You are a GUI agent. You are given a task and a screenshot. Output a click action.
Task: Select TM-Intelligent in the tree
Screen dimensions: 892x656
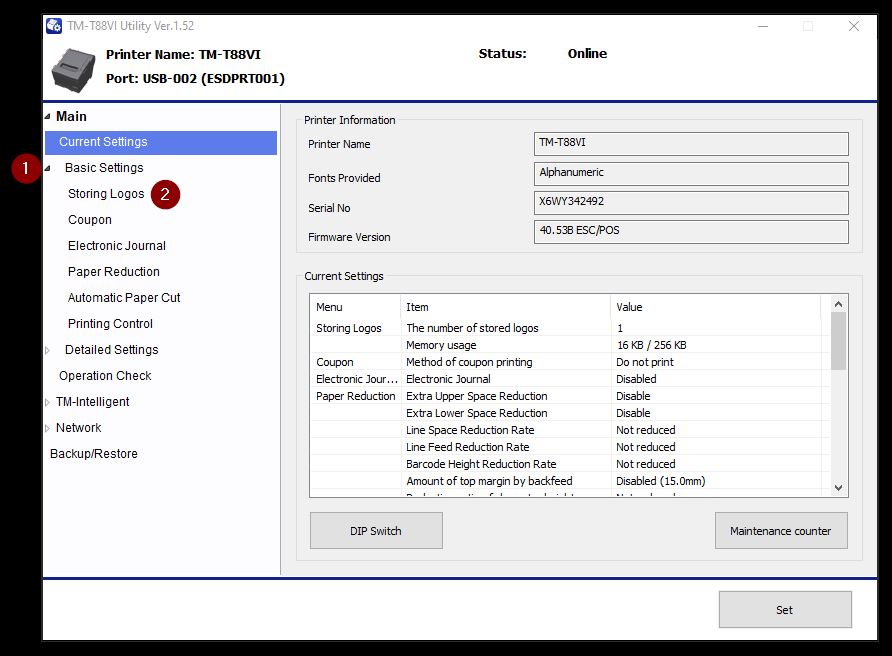93,402
